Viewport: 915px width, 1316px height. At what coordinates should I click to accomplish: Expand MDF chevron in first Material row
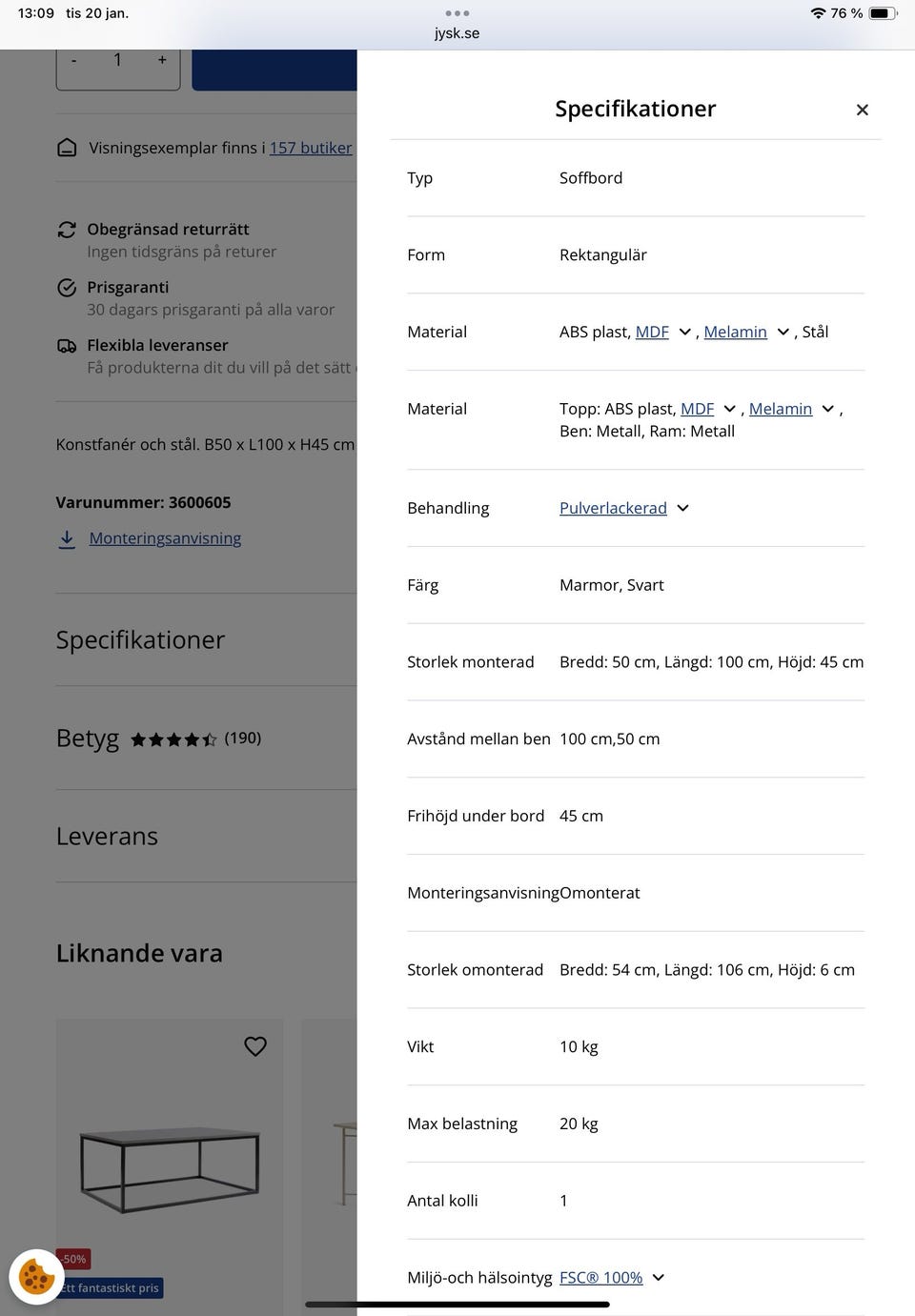pyautogui.click(x=684, y=333)
